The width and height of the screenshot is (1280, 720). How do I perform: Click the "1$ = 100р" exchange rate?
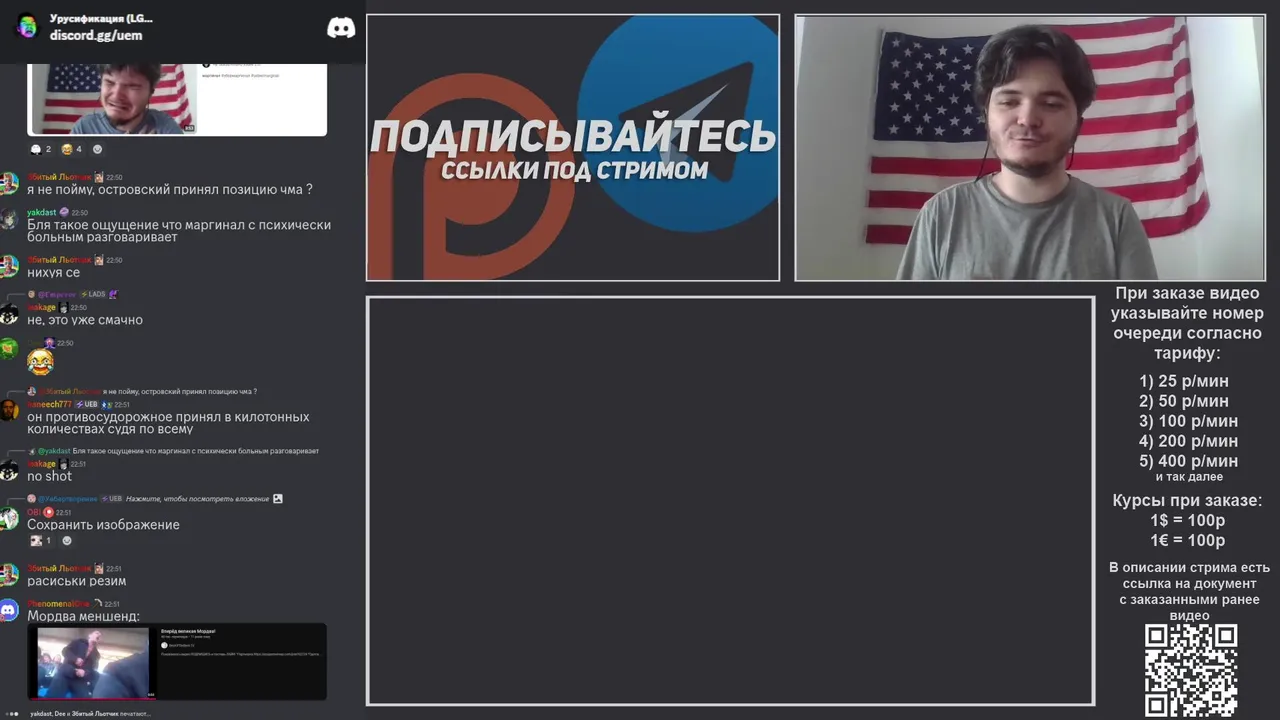(1187, 520)
